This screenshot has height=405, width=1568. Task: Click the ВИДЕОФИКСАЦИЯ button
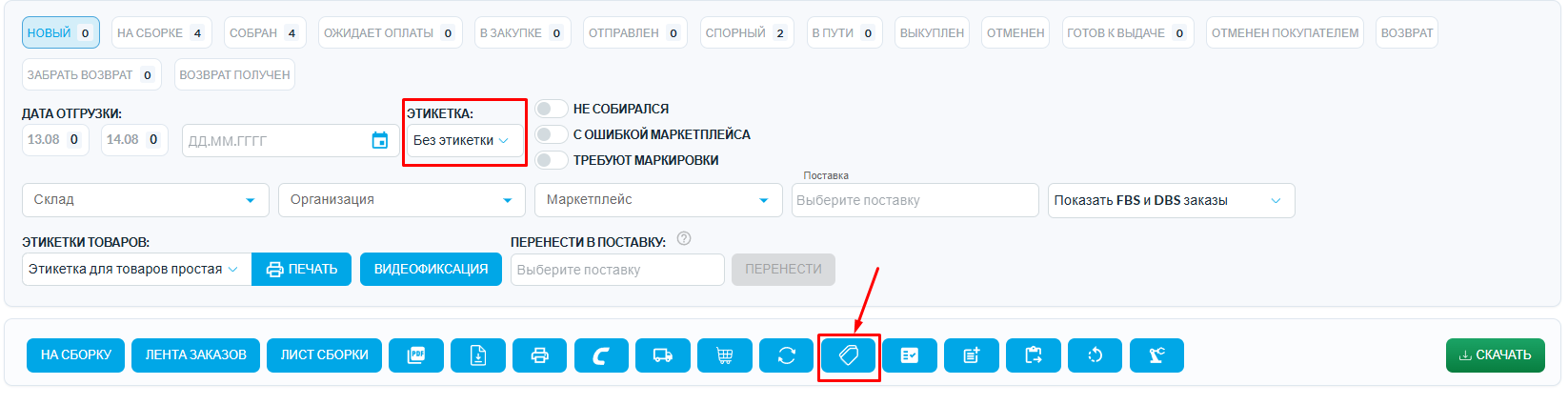(431, 270)
